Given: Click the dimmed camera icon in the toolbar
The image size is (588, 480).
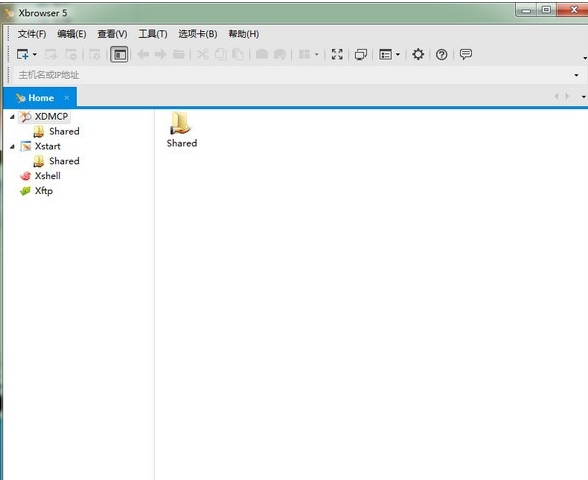Looking at the screenshot, I should pos(262,54).
